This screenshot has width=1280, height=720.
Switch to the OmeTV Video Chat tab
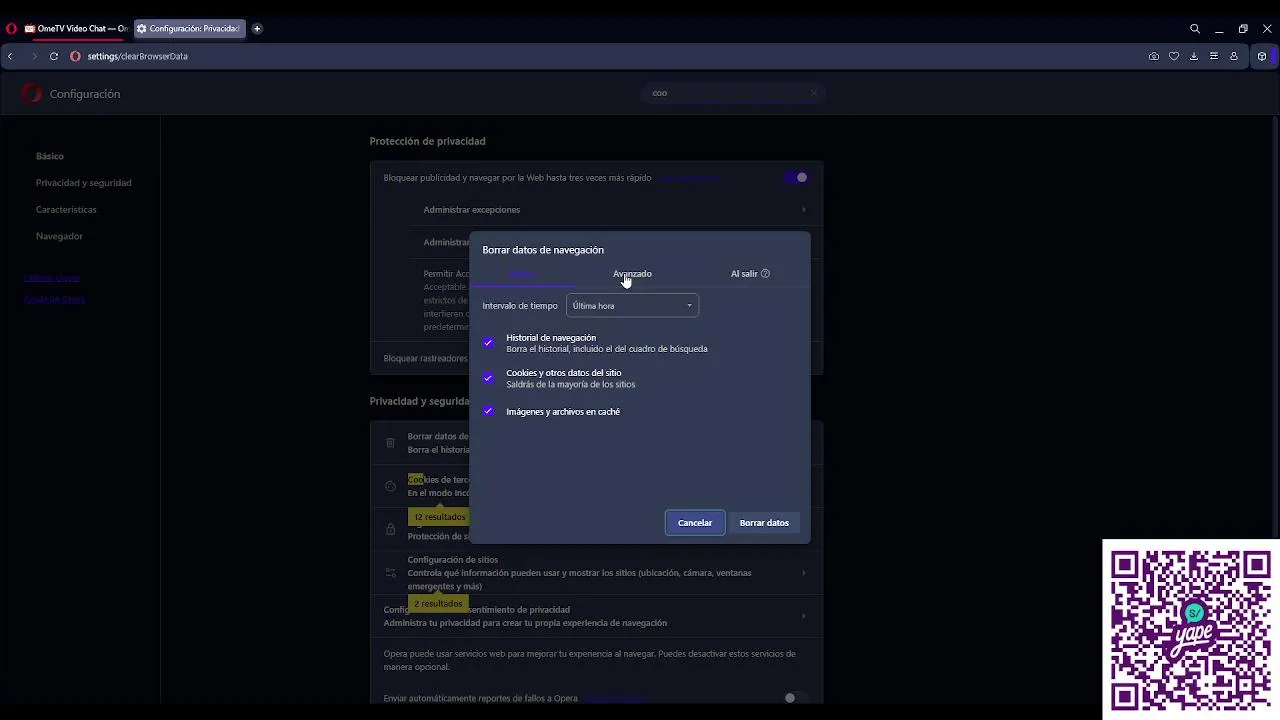coord(76,29)
